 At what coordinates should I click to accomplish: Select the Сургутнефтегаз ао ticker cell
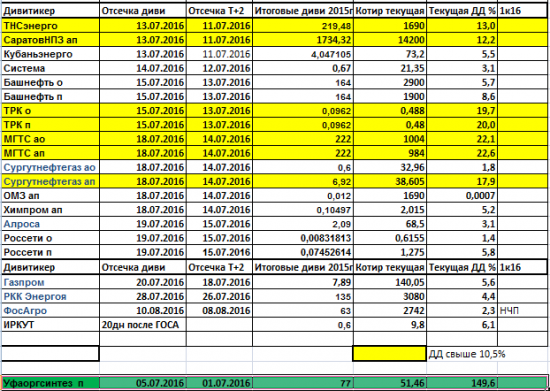click(x=51, y=167)
